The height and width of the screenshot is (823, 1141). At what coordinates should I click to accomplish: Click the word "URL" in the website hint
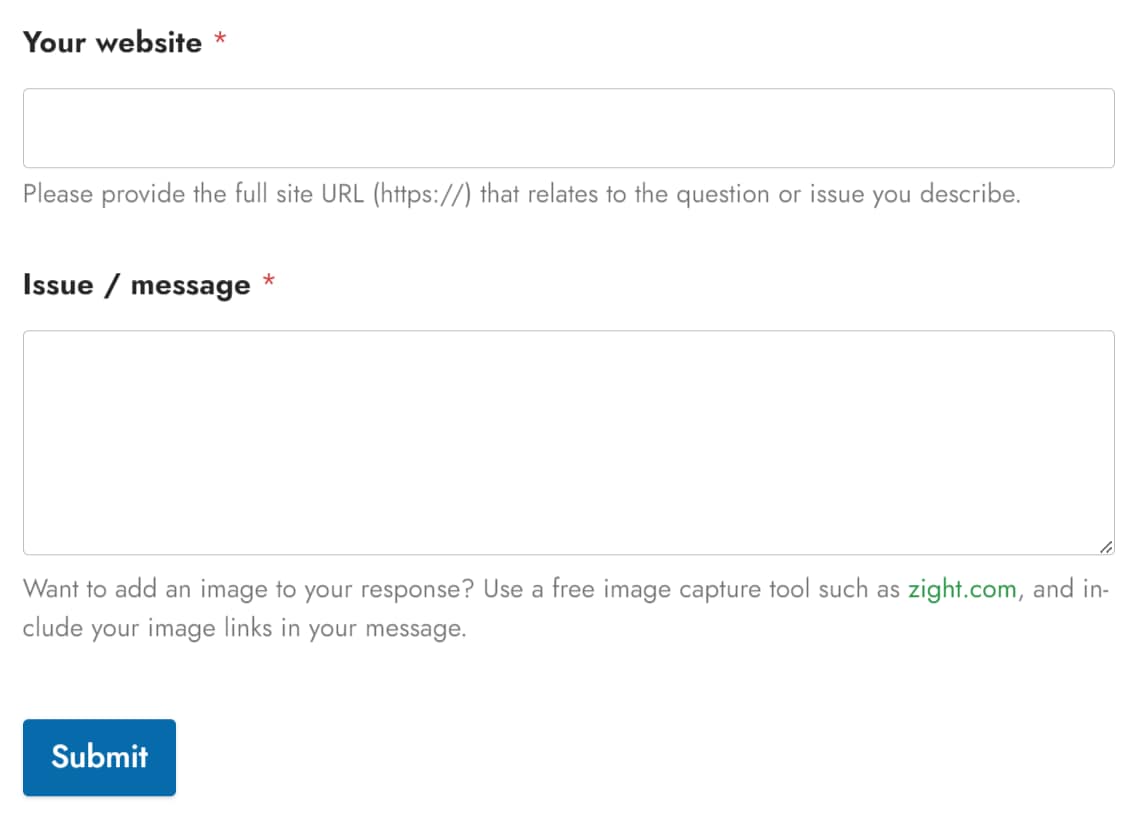coord(342,194)
